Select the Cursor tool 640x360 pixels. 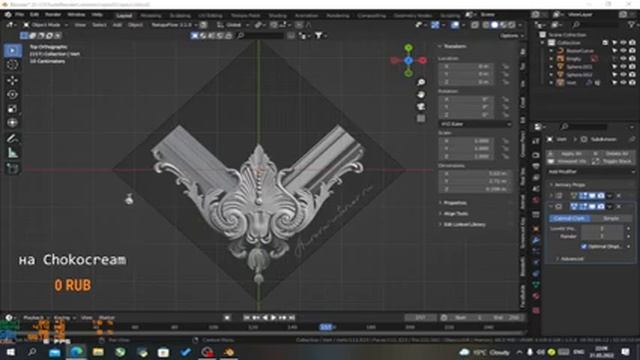tap(13, 65)
